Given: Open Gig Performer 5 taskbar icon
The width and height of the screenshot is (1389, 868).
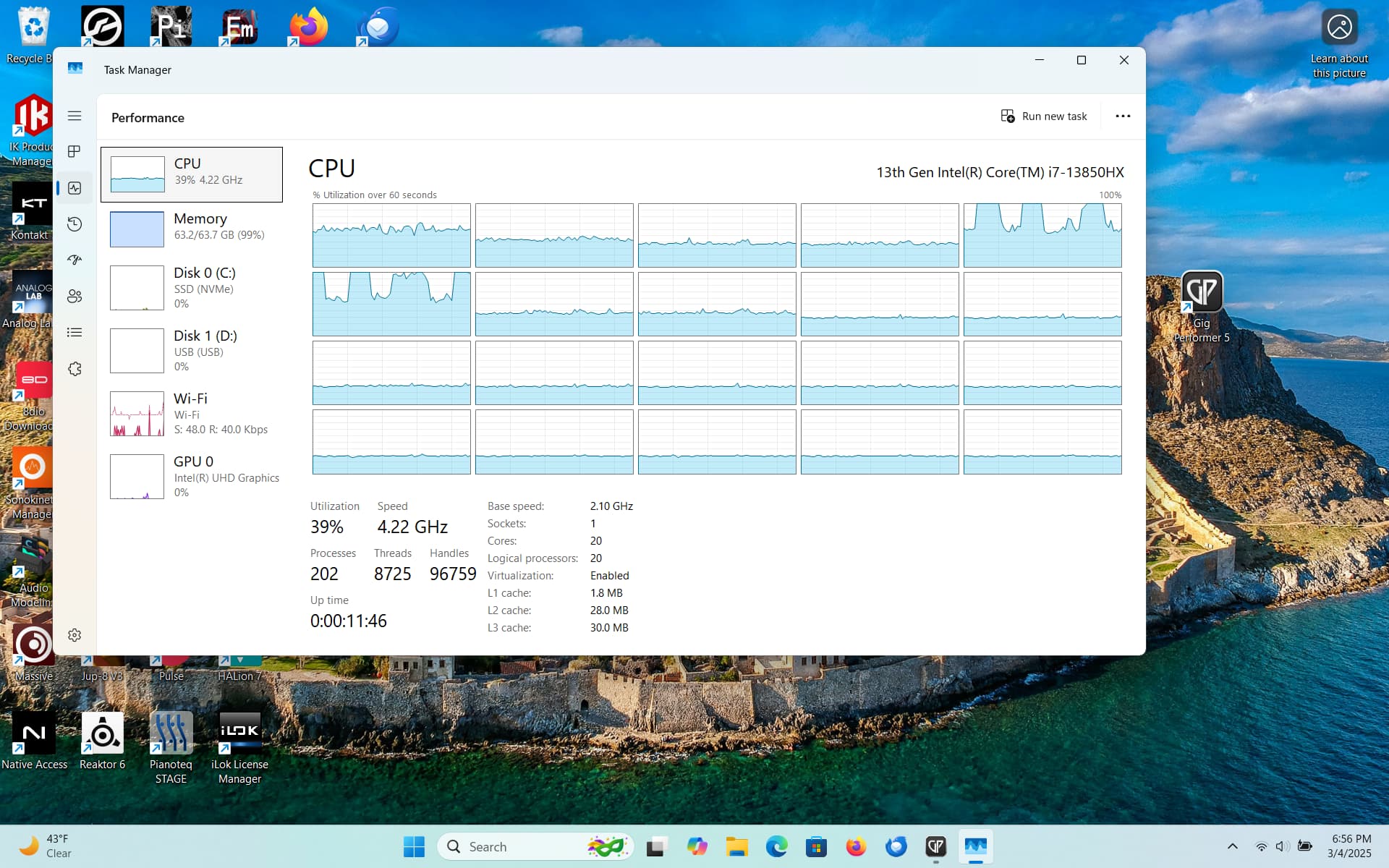Looking at the screenshot, I should [x=935, y=846].
